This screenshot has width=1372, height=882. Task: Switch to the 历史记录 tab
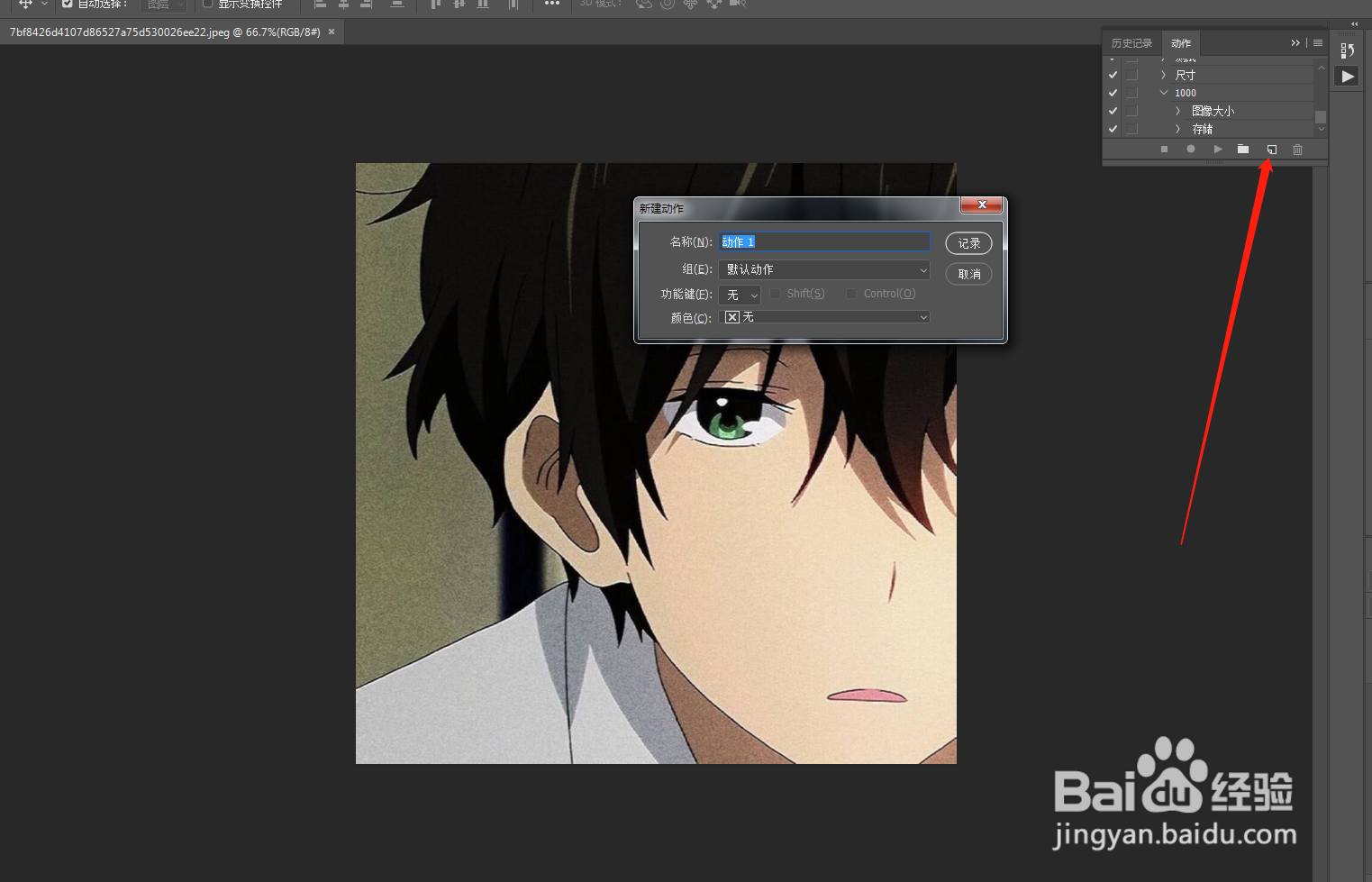1131,43
